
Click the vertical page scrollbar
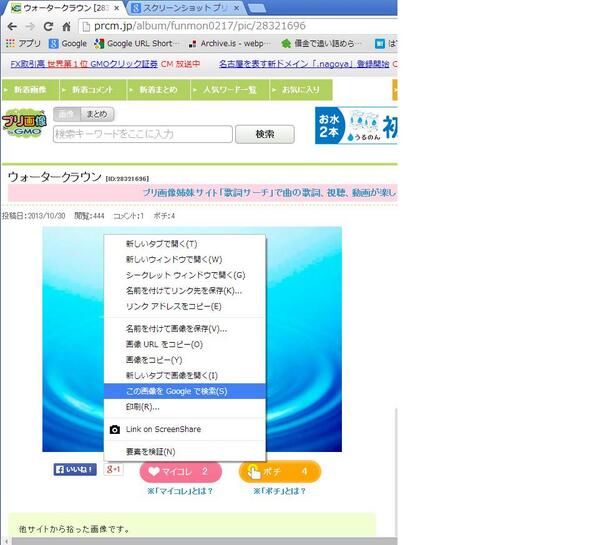pyautogui.click(x=395, y=472)
